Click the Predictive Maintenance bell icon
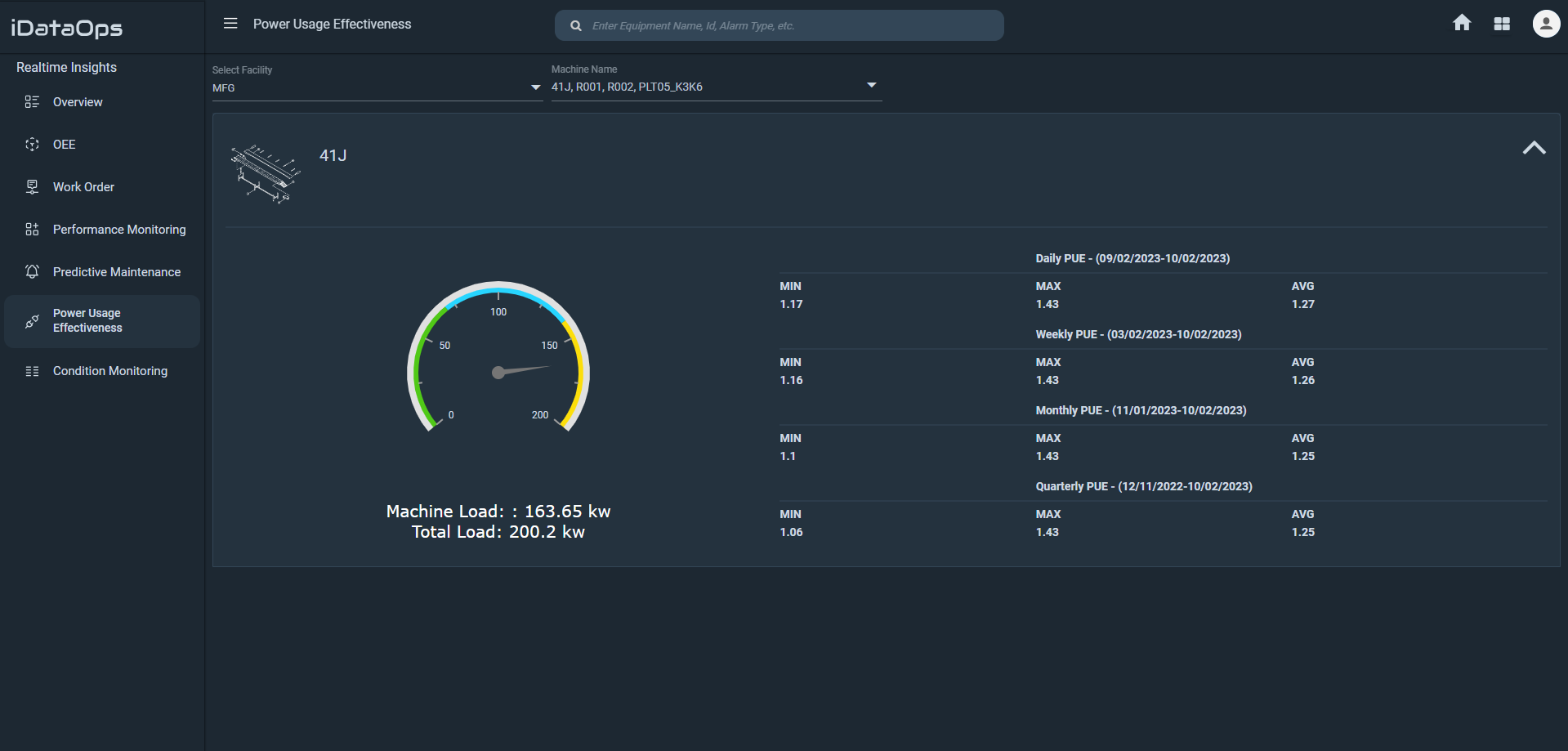Image resolution: width=1568 pixels, height=751 pixels. (x=32, y=271)
